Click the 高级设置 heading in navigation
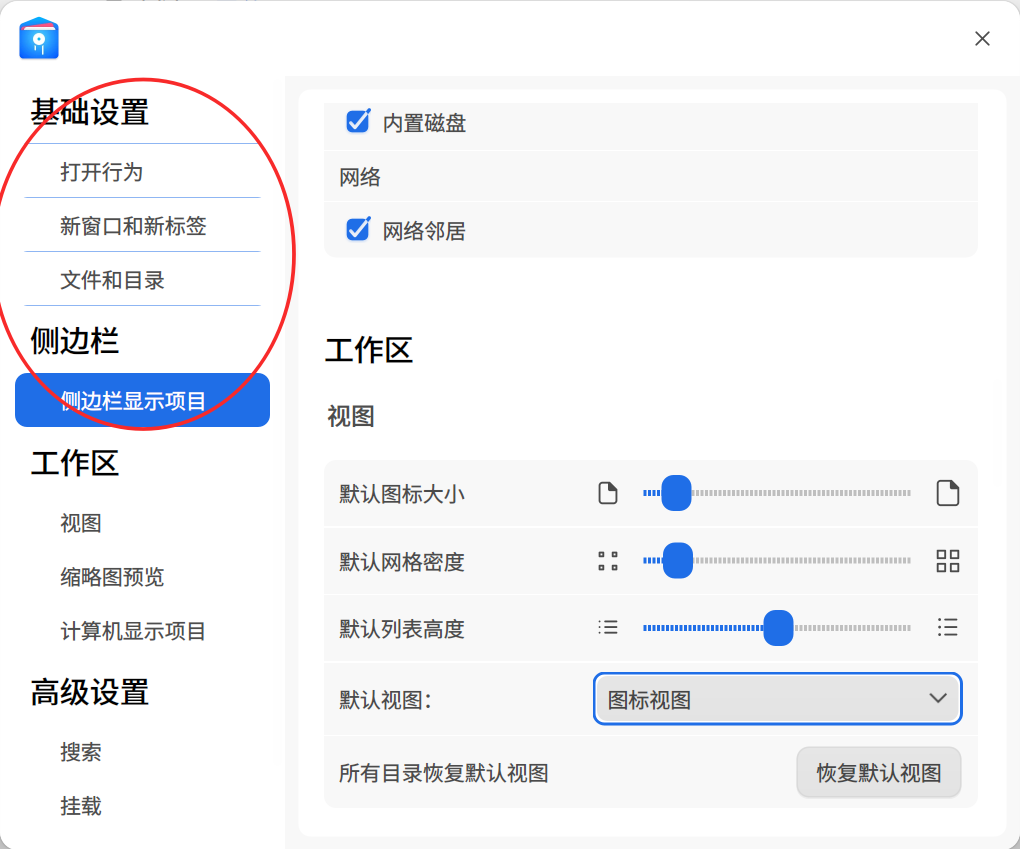1020x849 pixels. point(90,692)
